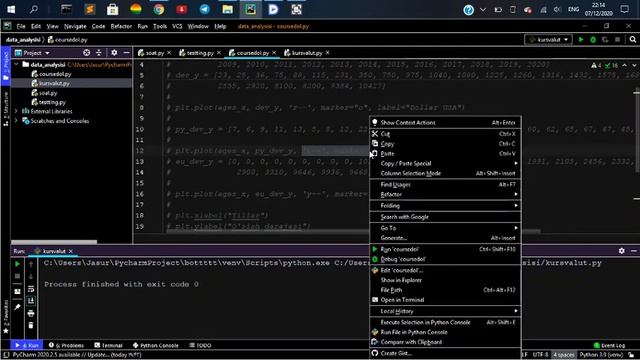Switch to the kursvalut.py editor tab
Screen dimensions: 640x360
(x=307, y=53)
